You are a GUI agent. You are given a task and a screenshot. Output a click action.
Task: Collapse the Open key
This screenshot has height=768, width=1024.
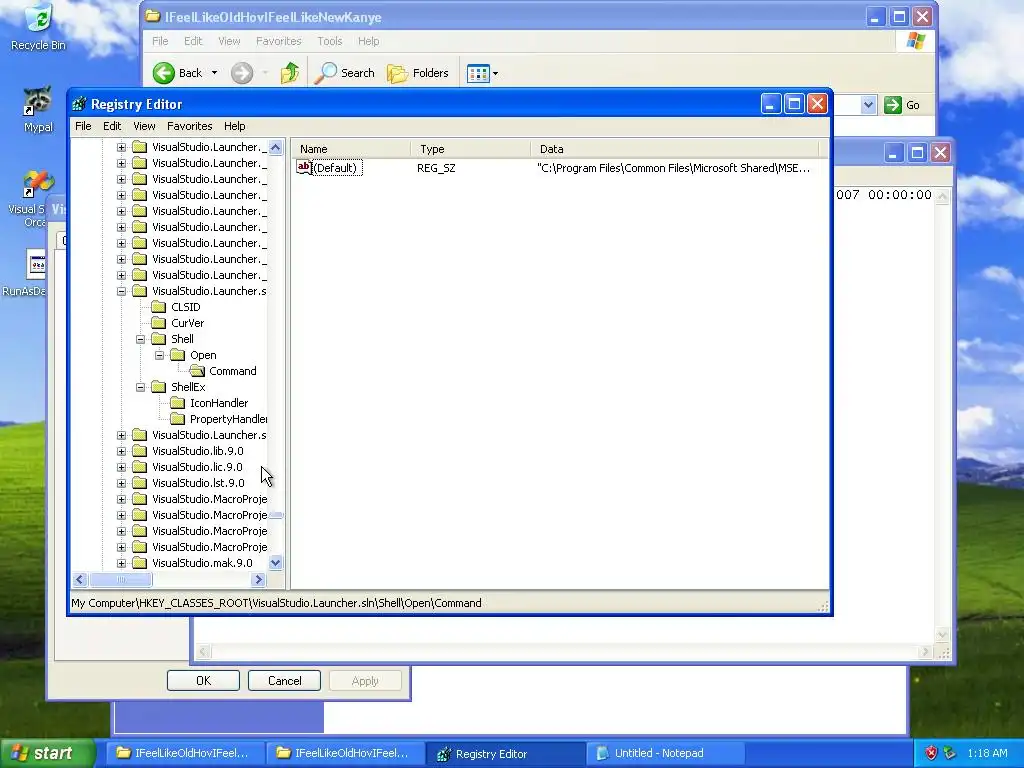pos(159,355)
